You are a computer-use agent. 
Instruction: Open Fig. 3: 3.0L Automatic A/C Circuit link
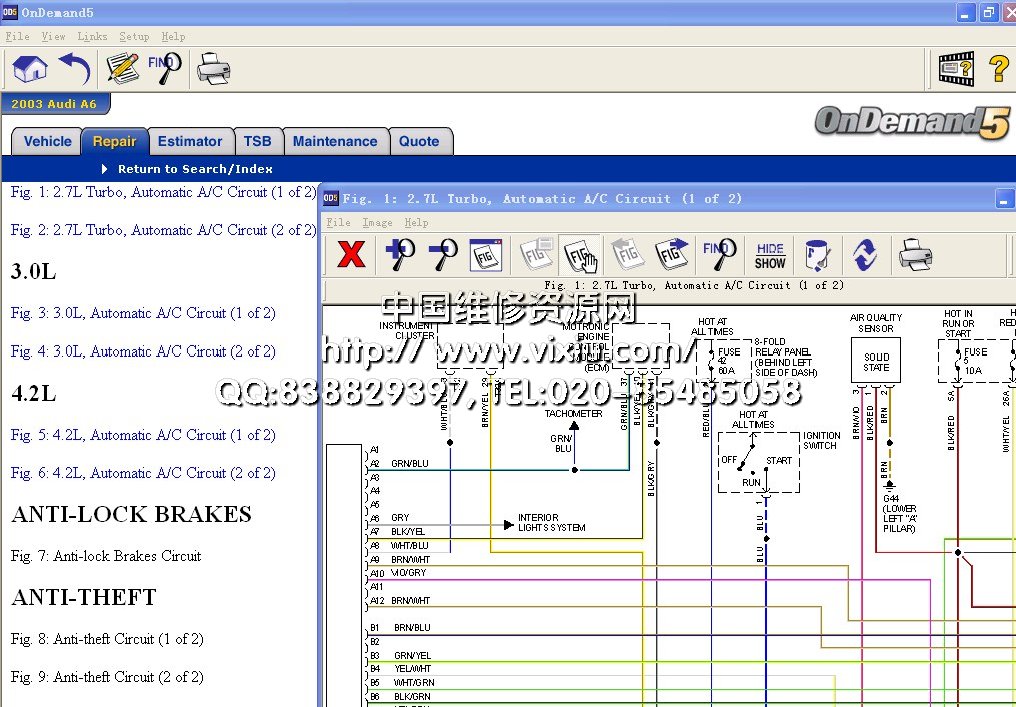pos(143,313)
